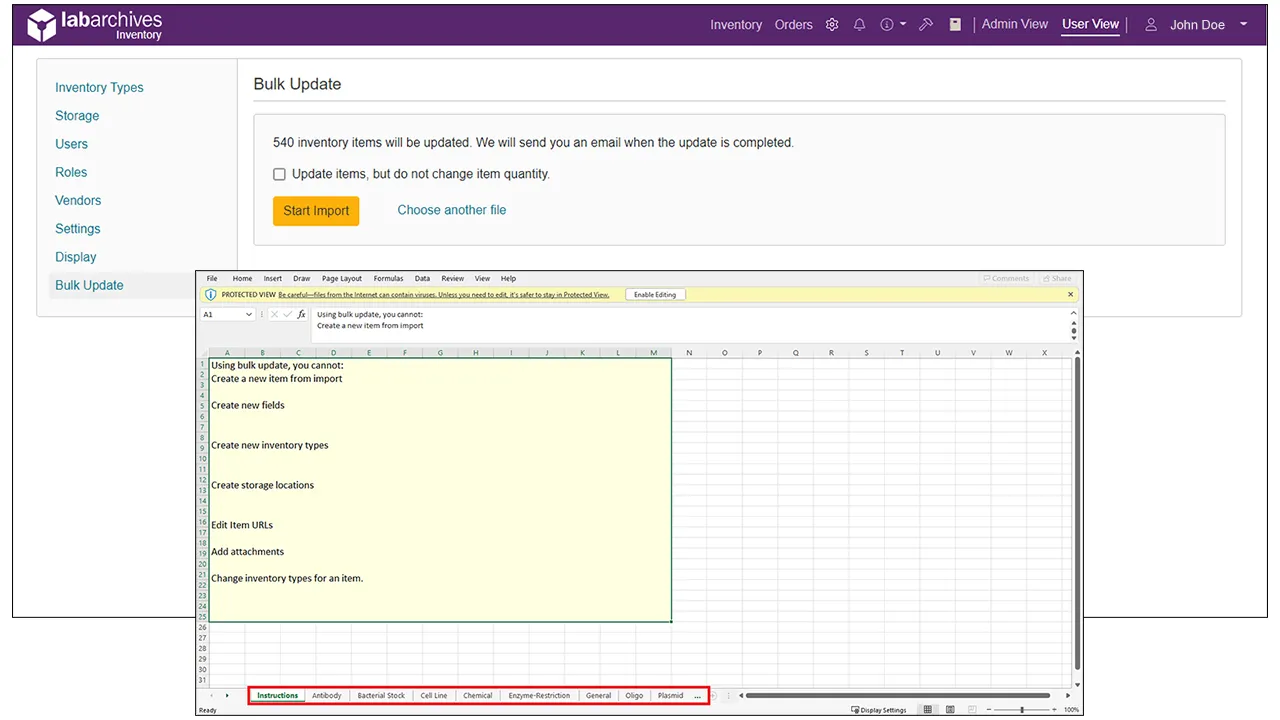Select the Normal view icon in status bar
Image resolution: width=1280 pixels, height=720 pixels.
pyautogui.click(x=928, y=710)
